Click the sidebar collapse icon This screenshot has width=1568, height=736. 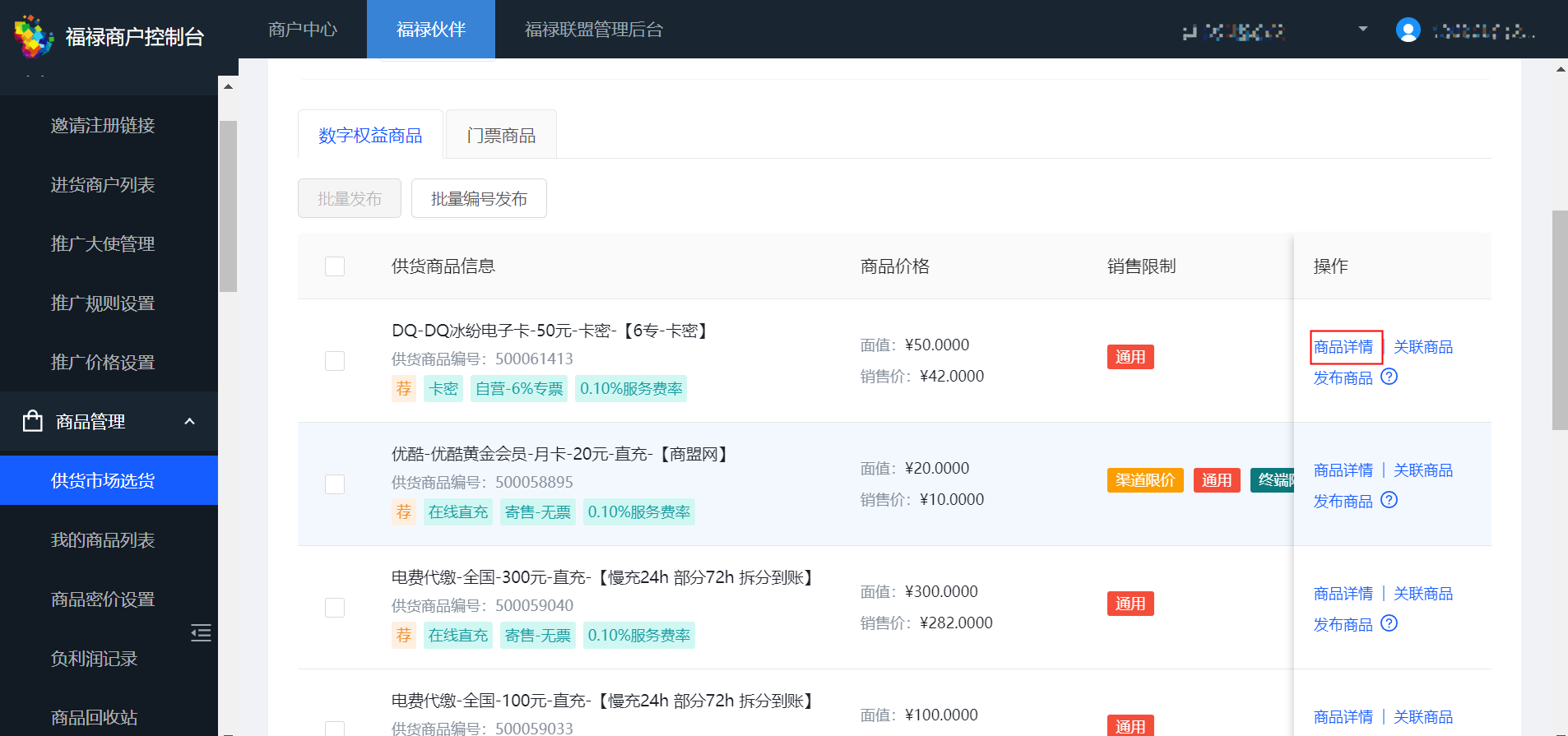coord(201,632)
